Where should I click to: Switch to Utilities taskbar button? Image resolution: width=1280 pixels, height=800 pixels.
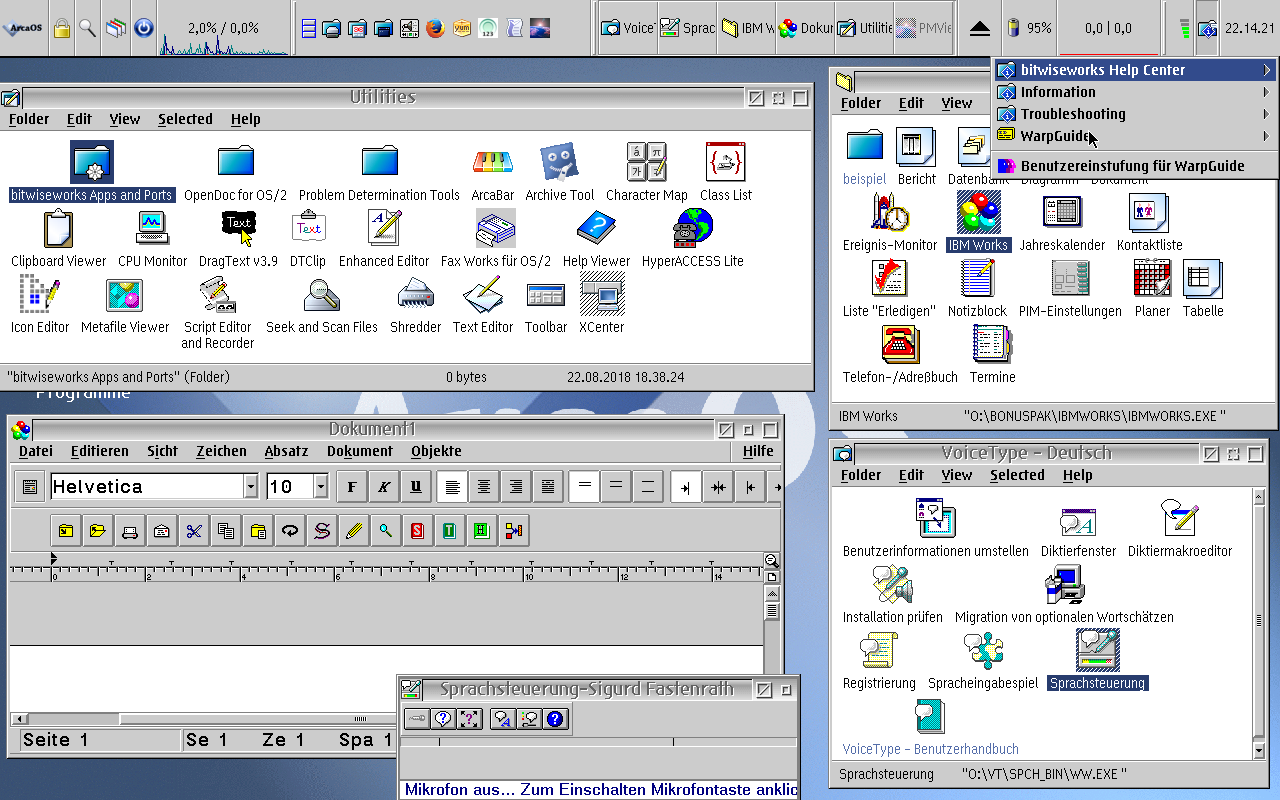coord(865,28)
